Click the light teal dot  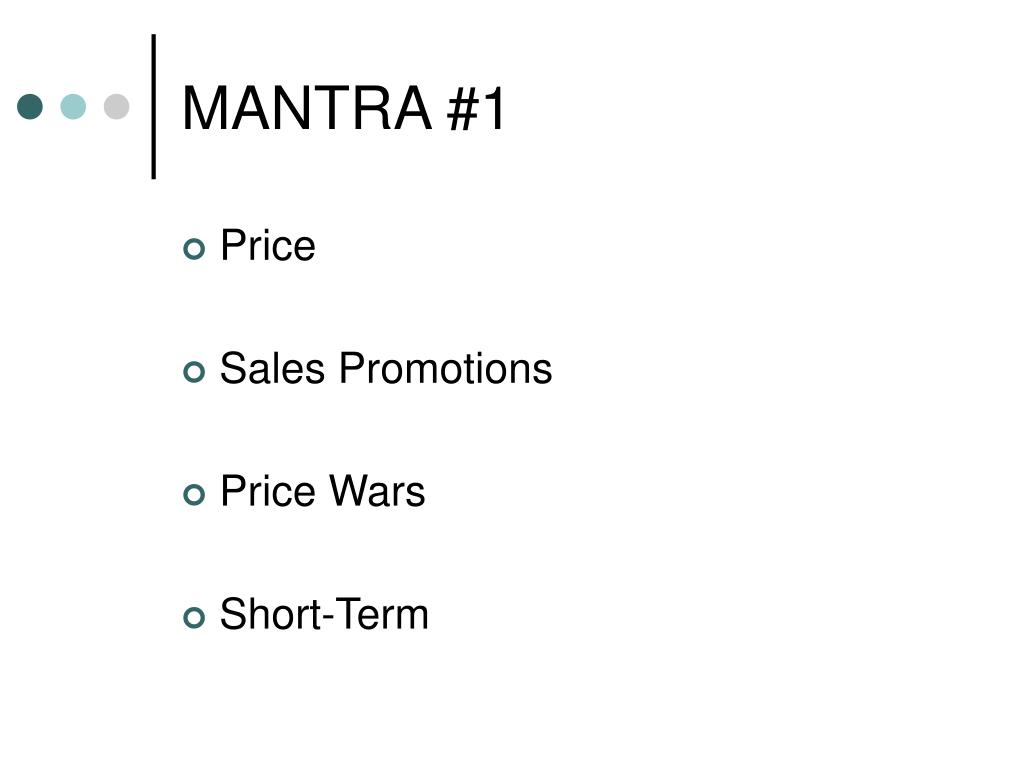pyautogui.click(x=73, y=106)
